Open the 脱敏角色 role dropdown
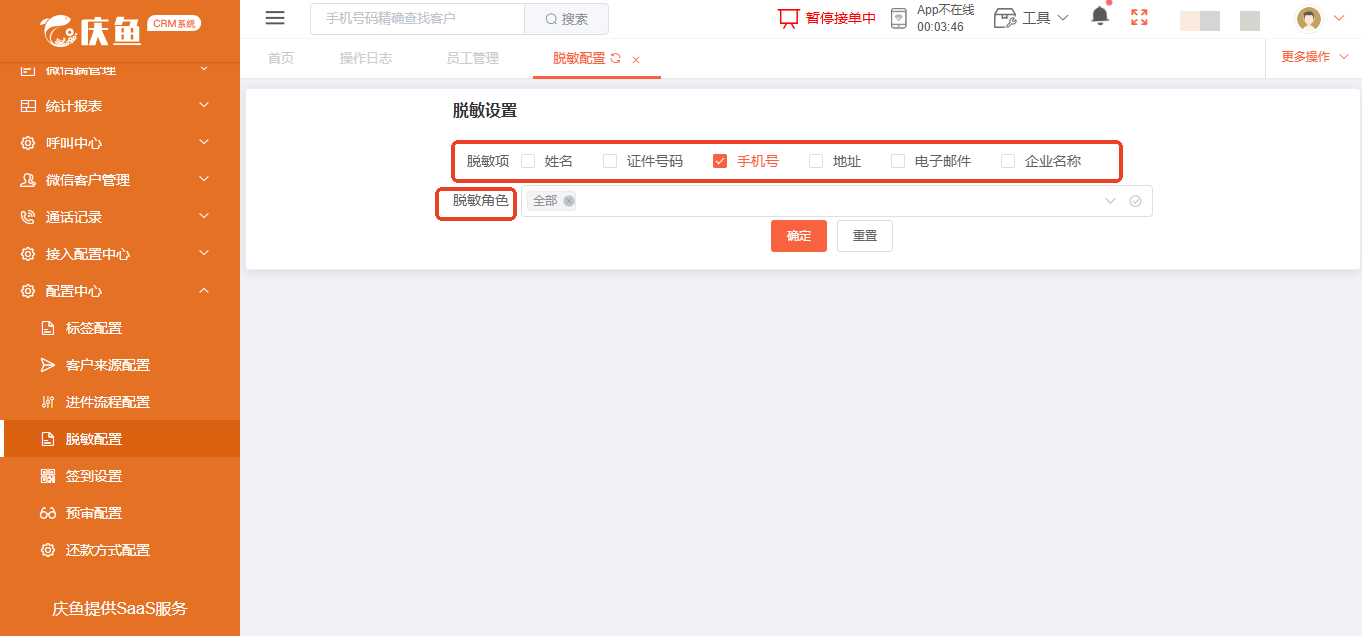Viewport: 1362px width, 636px height. [x=1109, y=201]
